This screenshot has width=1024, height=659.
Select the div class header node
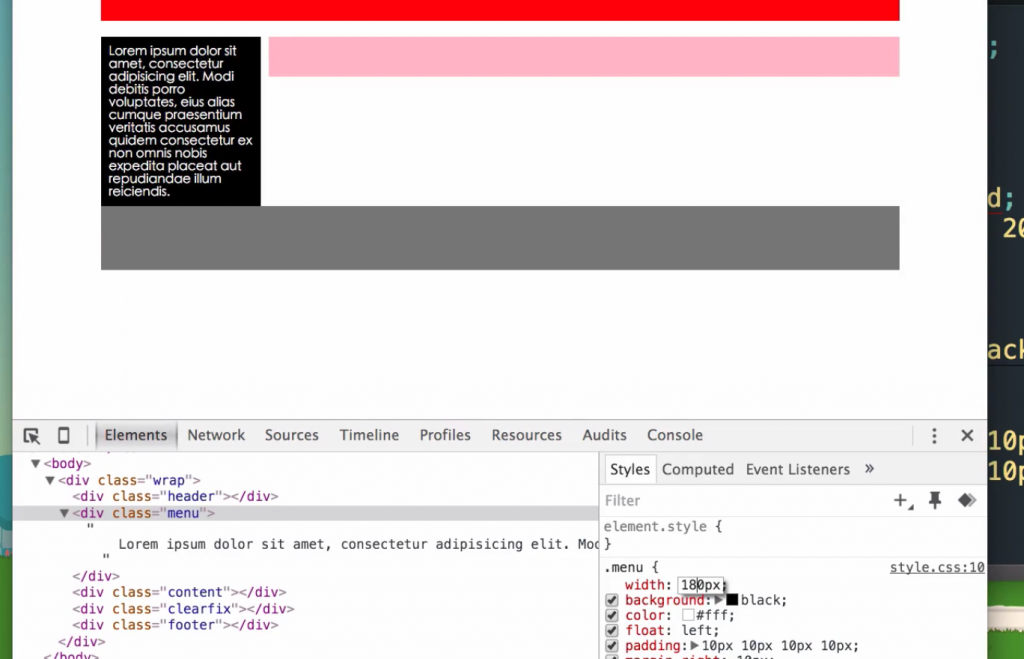click(x=175, y=496)
